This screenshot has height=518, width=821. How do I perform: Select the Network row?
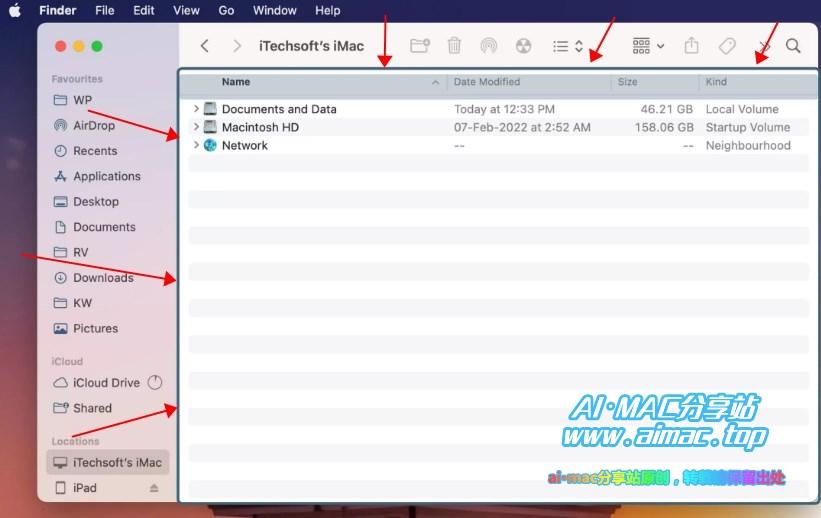(x=498, y=145)
